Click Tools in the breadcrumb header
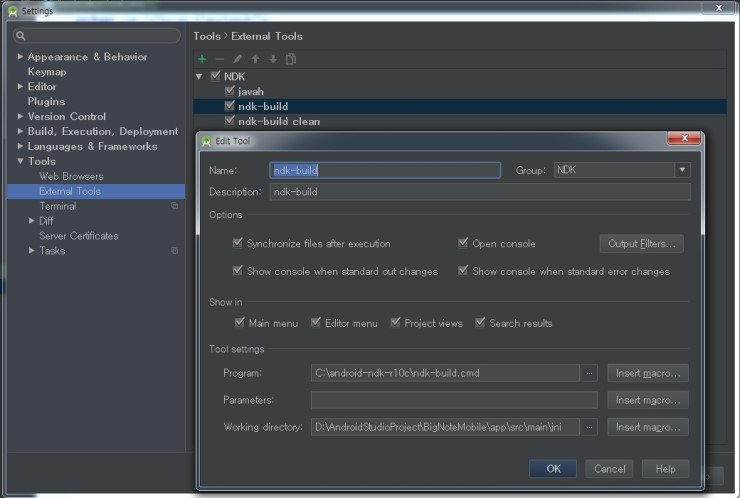This screenshot has height=498, width=740. click(x=207, y=36)
